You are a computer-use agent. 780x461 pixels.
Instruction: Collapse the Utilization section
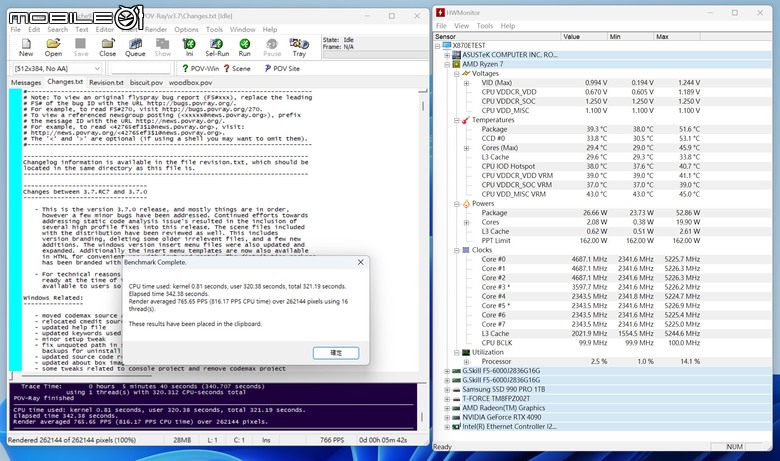pos(457,352)
